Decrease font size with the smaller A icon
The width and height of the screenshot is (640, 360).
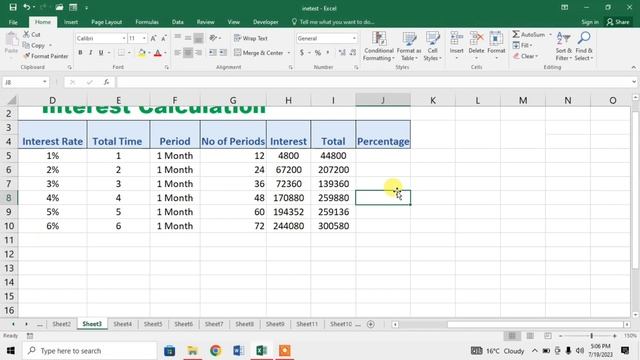pos(164,38)
